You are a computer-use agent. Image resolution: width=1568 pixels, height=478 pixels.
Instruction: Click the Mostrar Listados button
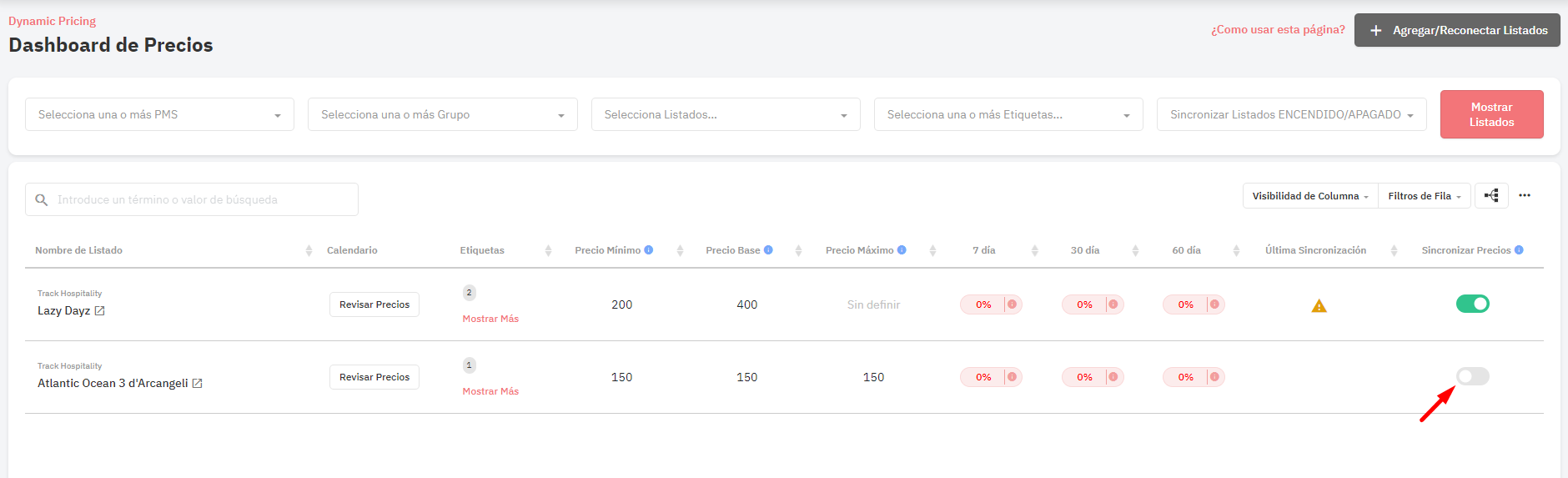[x=1492, y=114]
